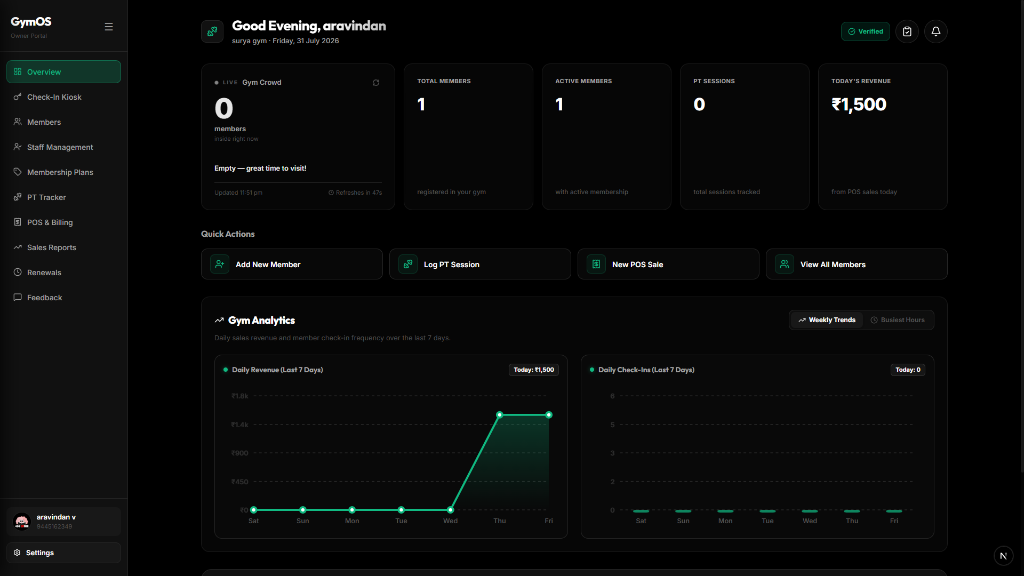Open Renewals in sidebar
The image size is (1024, 576).
[63, 272]
